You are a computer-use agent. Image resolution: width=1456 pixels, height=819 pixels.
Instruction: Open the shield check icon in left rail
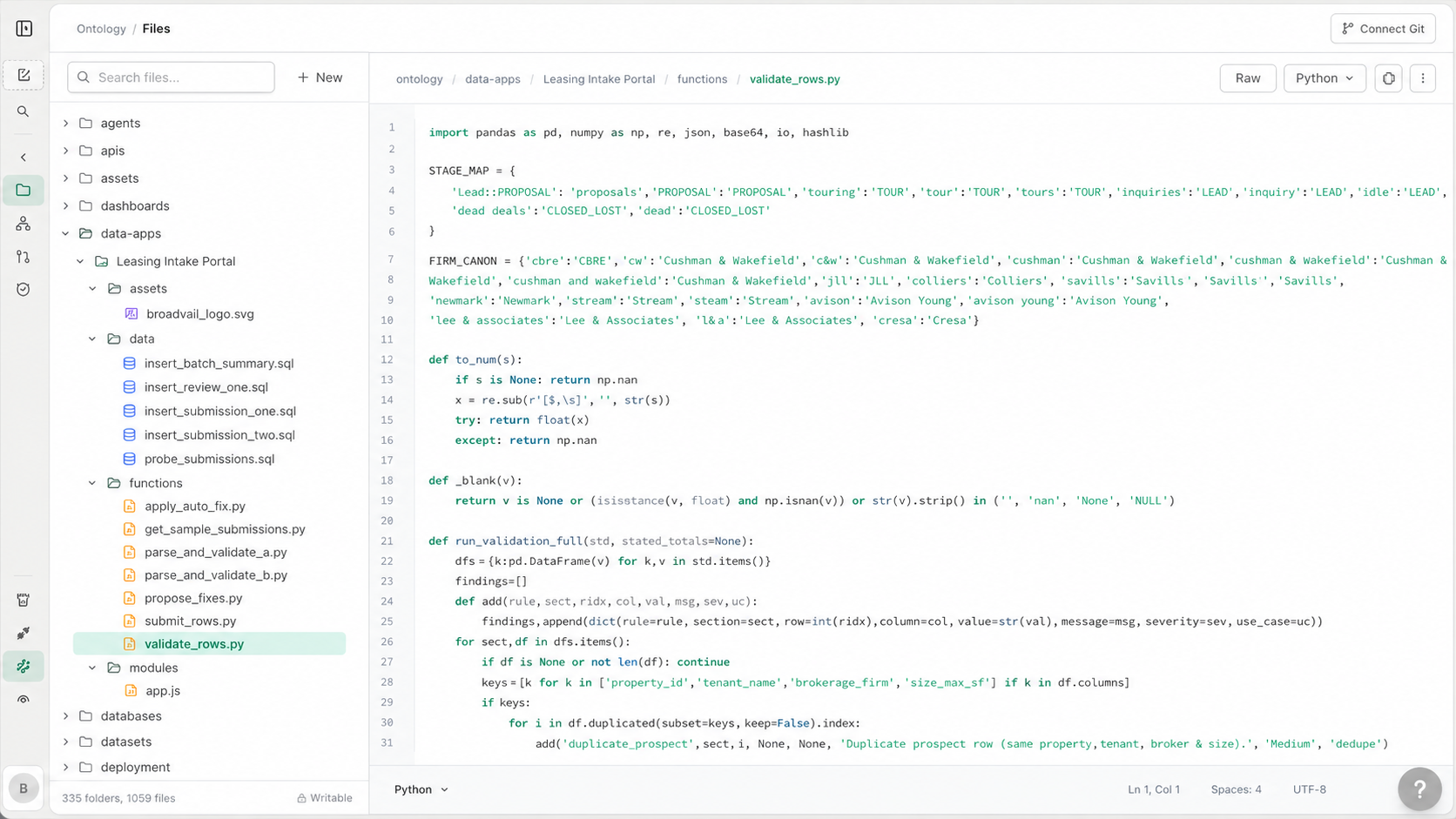tap(24, 290)
